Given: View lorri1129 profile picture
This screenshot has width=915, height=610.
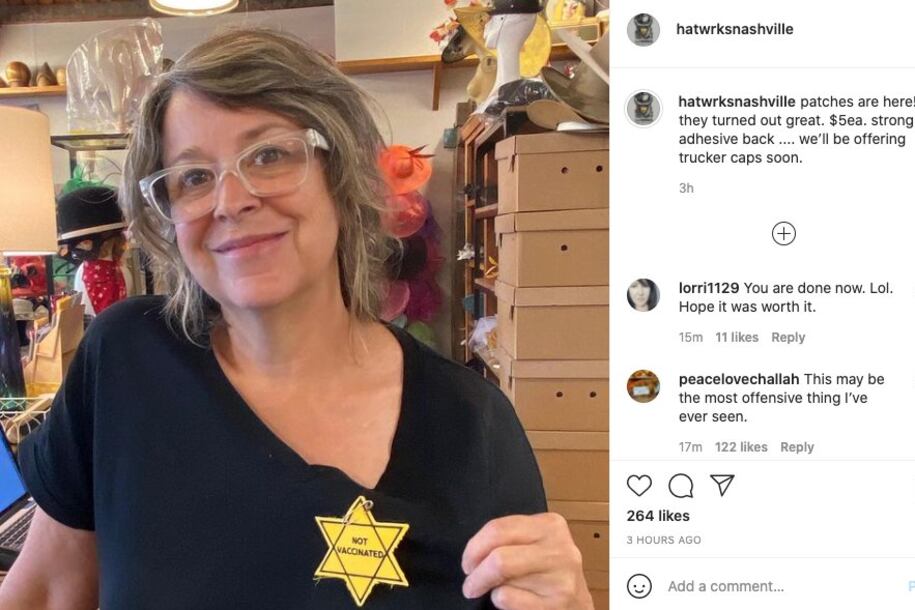Looking at the screenshot, I should pos(643,295).
